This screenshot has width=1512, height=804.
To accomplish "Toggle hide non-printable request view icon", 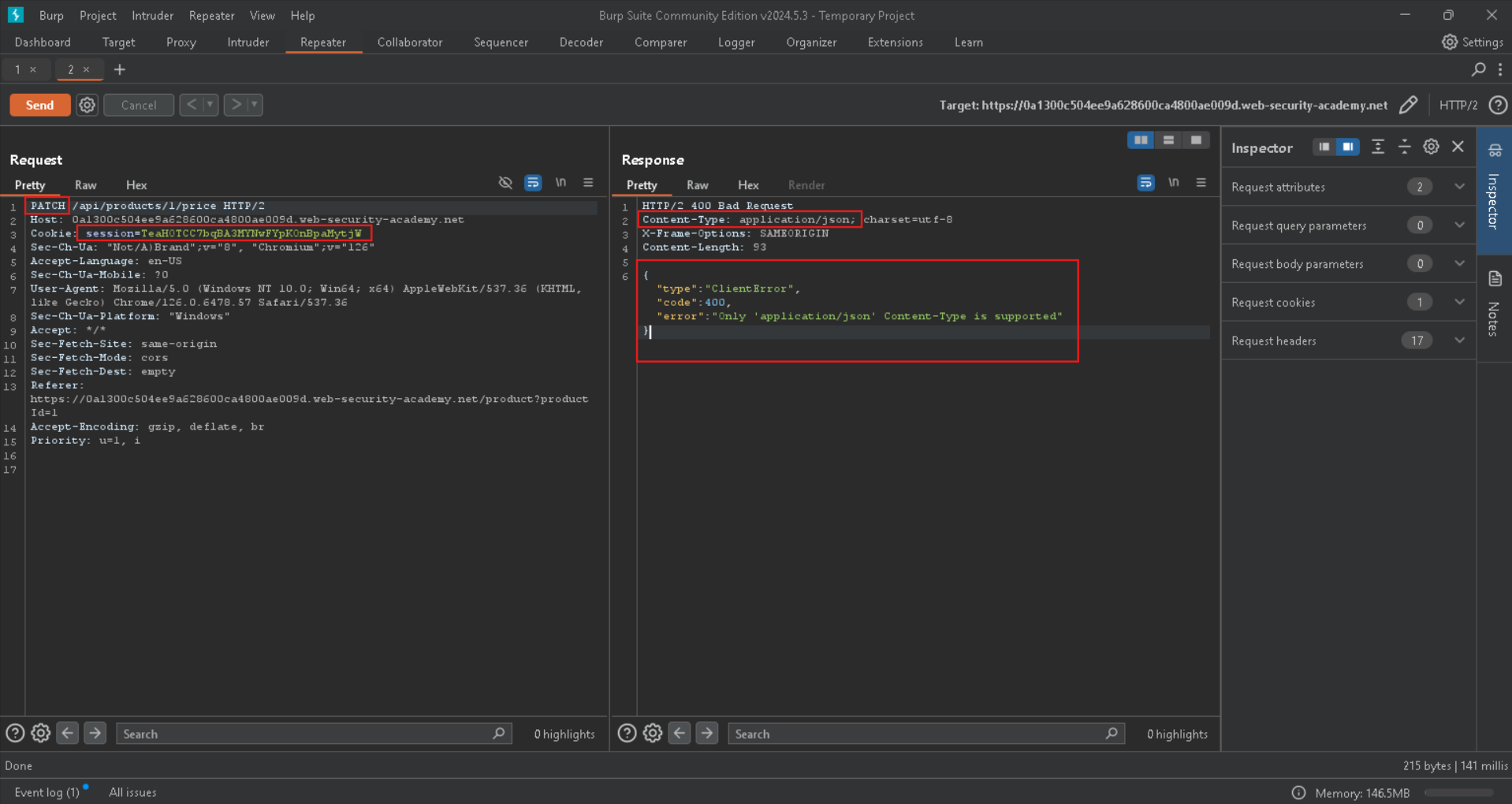I will point(505,183).
